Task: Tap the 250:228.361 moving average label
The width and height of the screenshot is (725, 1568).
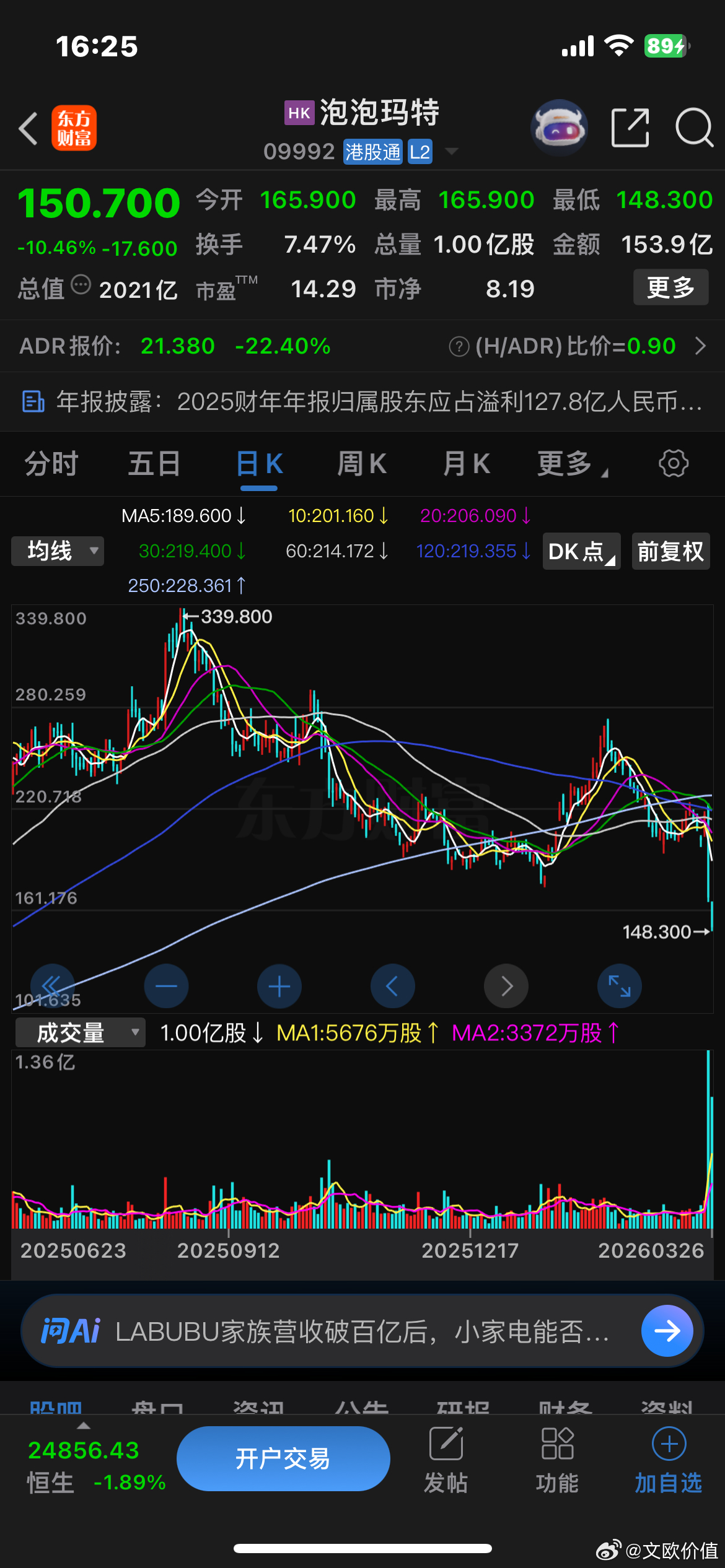Action: [187, 585]
